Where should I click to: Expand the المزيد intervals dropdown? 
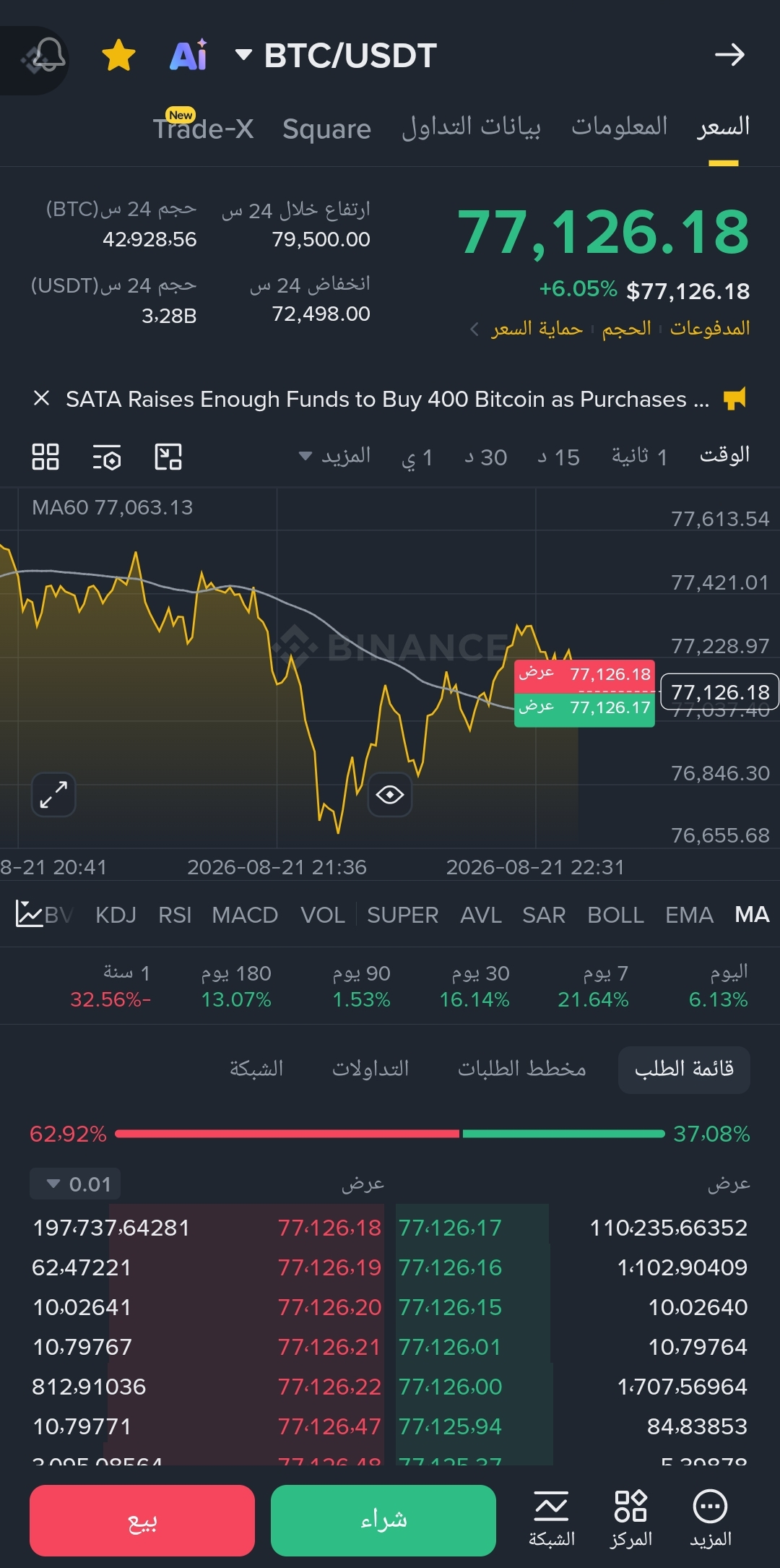tap(334, 457)
